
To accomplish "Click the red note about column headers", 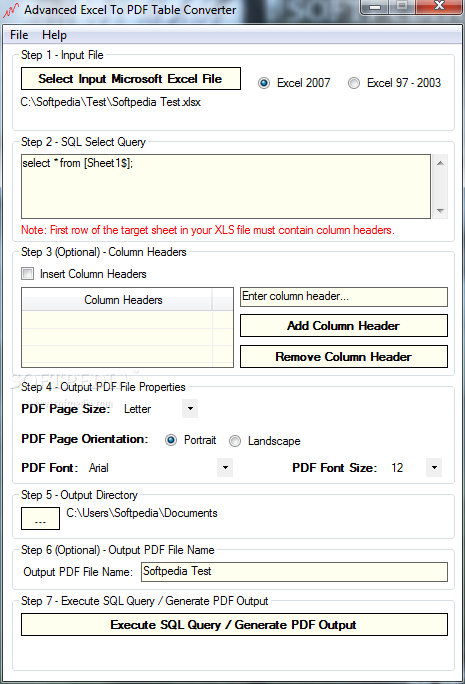I will 208,230.
